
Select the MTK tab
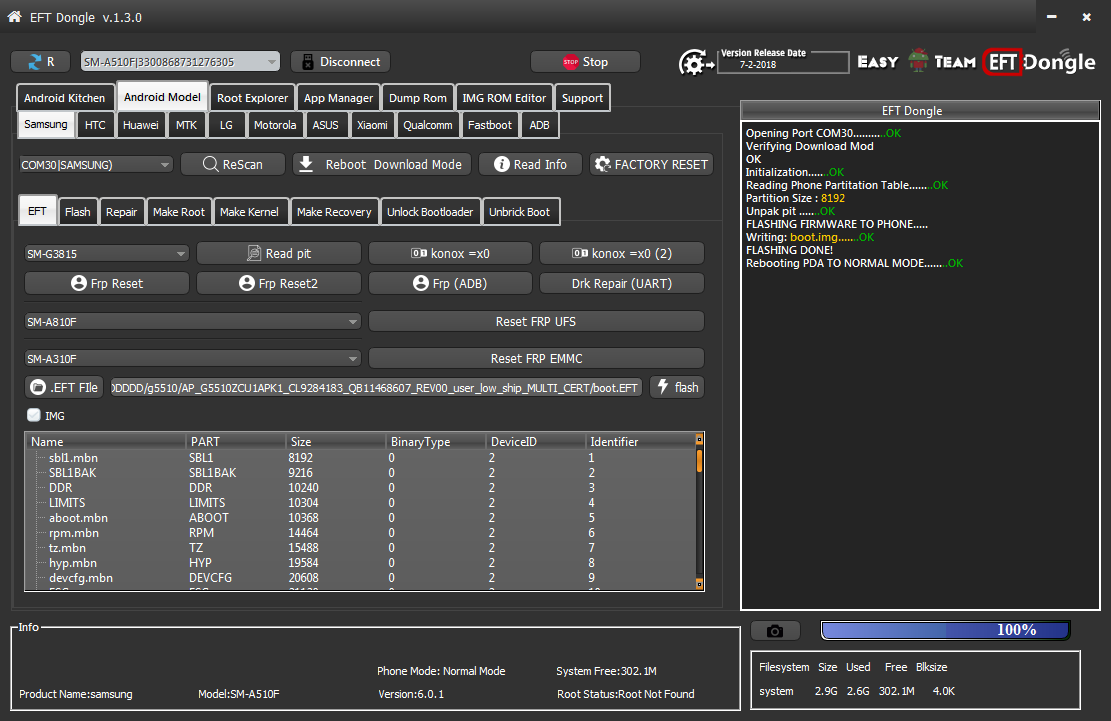click(x=186, y=125)
